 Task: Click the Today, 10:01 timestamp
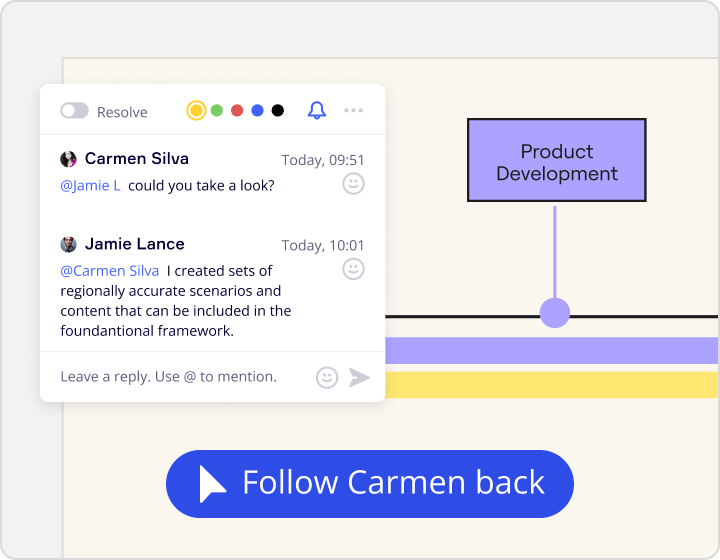(322, 246)
